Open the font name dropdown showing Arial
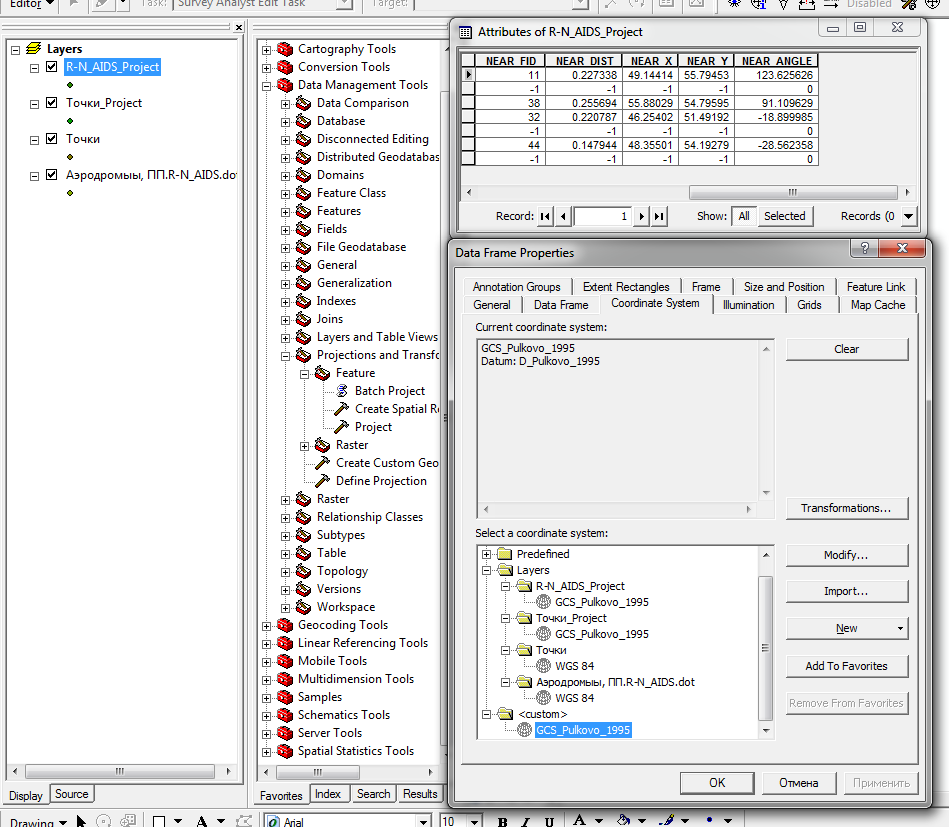Image resolution: width=949 pixels, height=827 pixels. (424, 822)
